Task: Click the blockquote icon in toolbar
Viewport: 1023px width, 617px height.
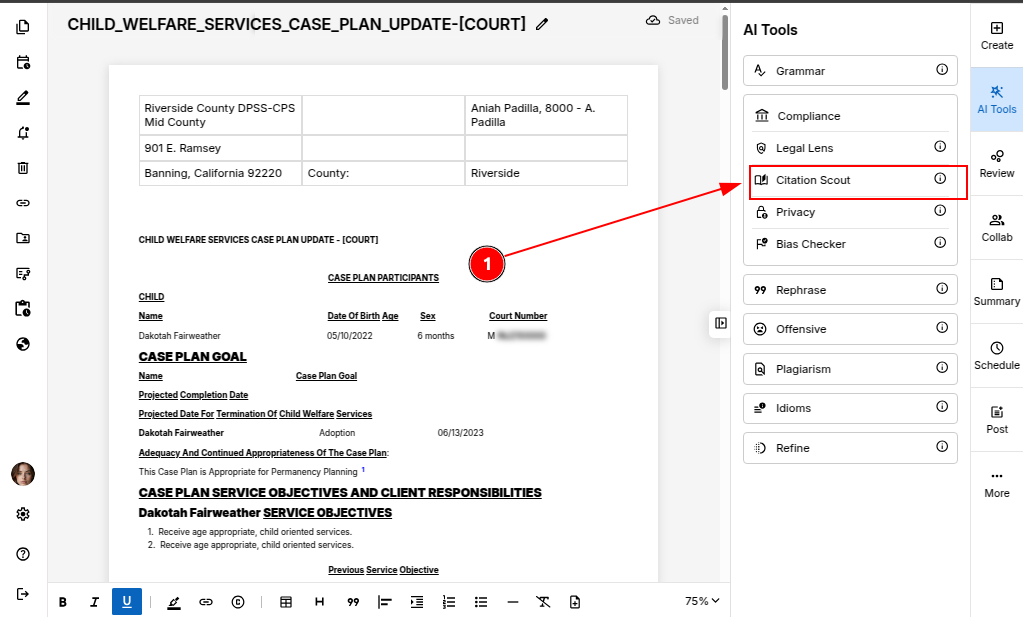Action: click(353, 602)
